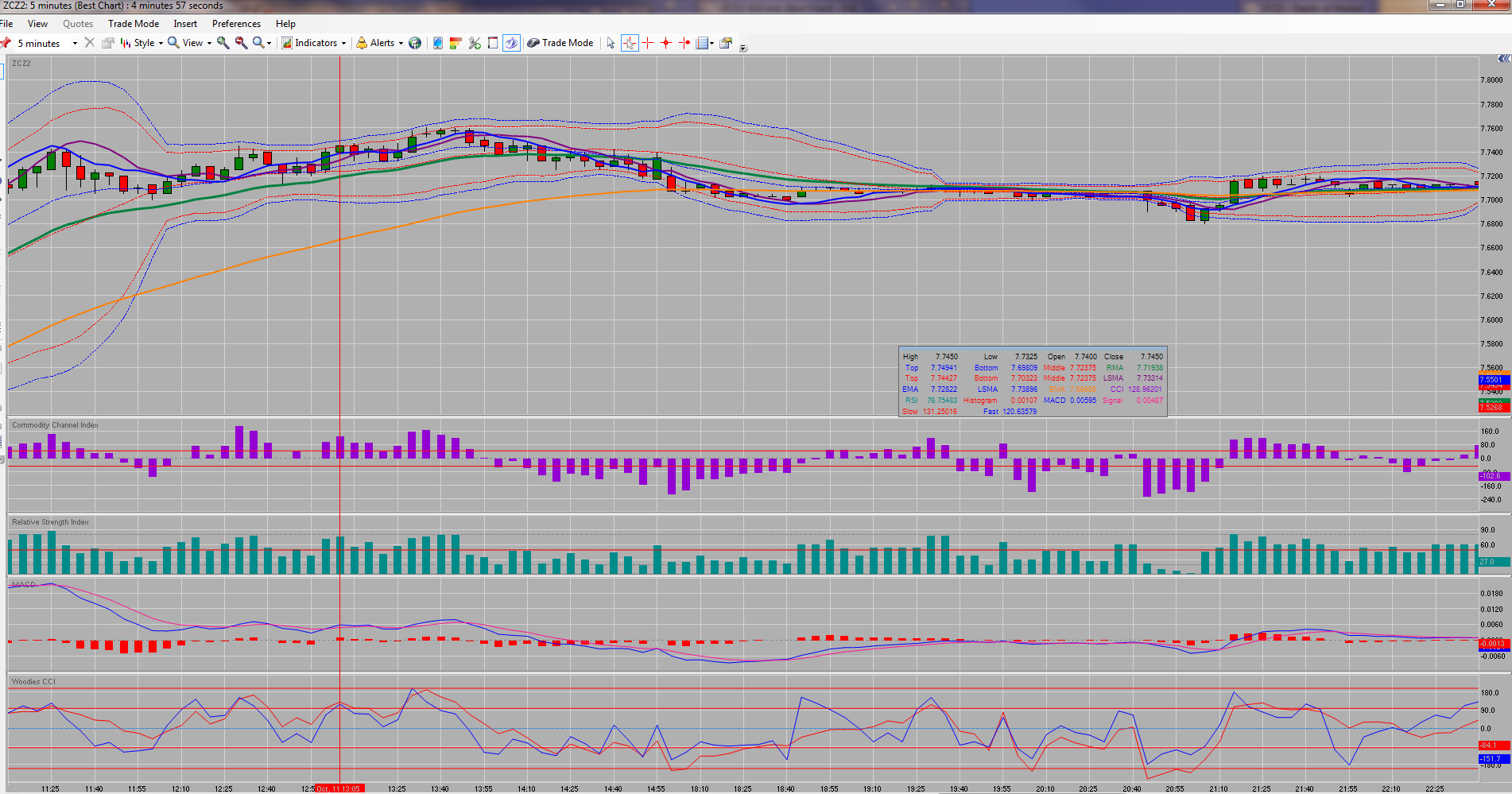Expand the zoom magnifier dropdown arrow
This screenshot has width=1512, height=794.
(x=269, y=43)
